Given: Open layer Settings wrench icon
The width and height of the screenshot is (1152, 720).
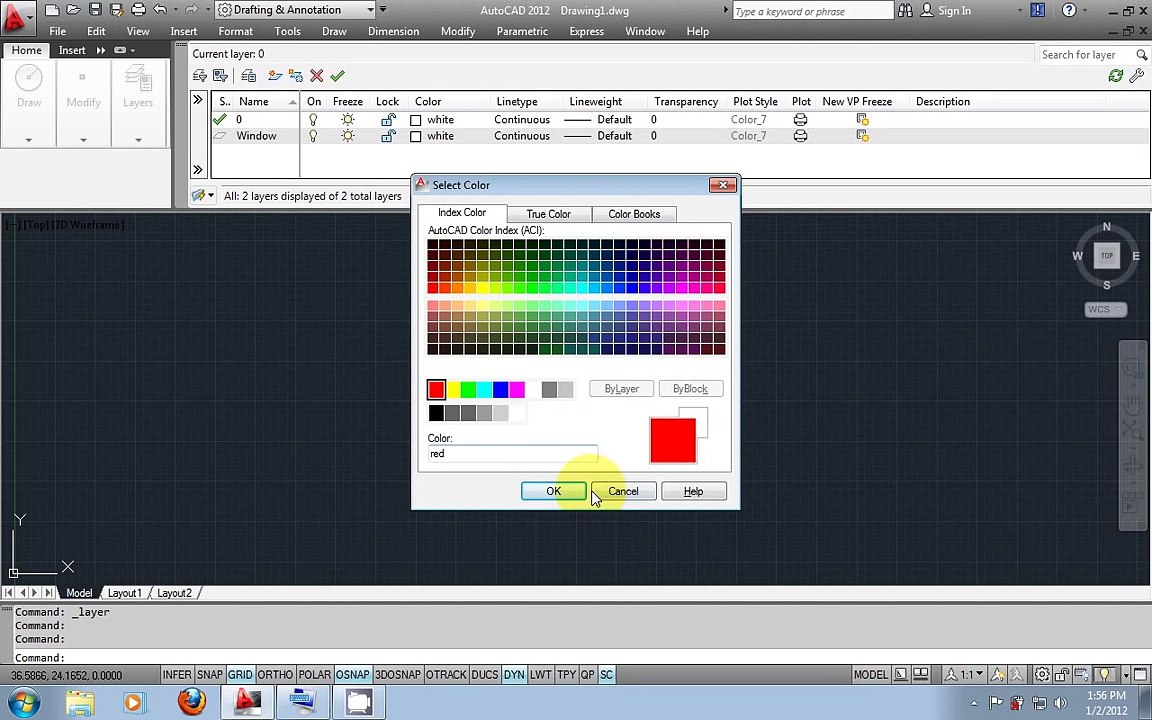Looking at the screenshot, I should point(1137,76).
